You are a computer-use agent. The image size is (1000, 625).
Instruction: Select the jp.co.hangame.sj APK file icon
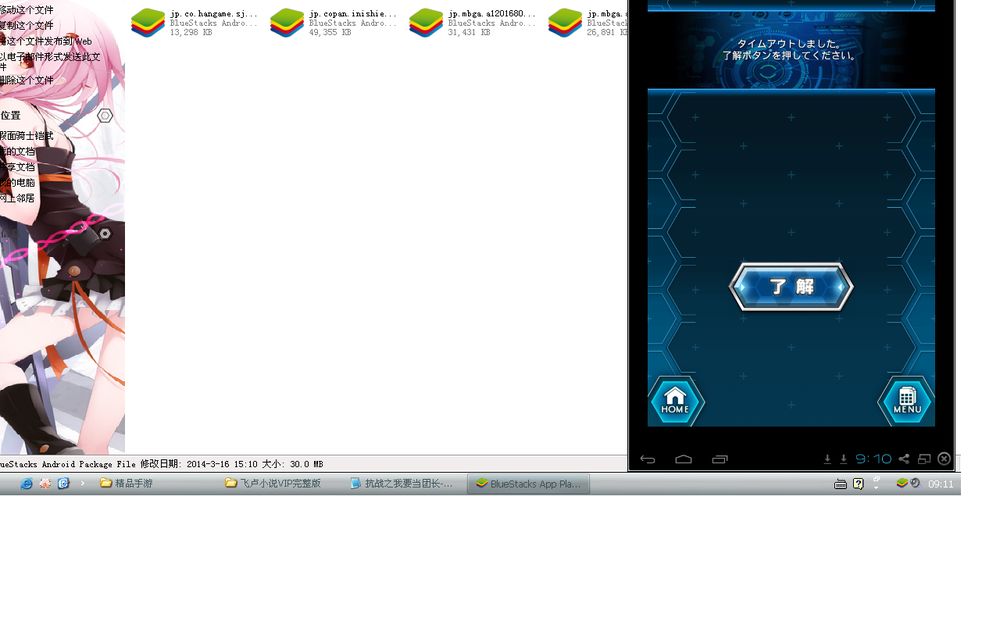pos(148,22)
